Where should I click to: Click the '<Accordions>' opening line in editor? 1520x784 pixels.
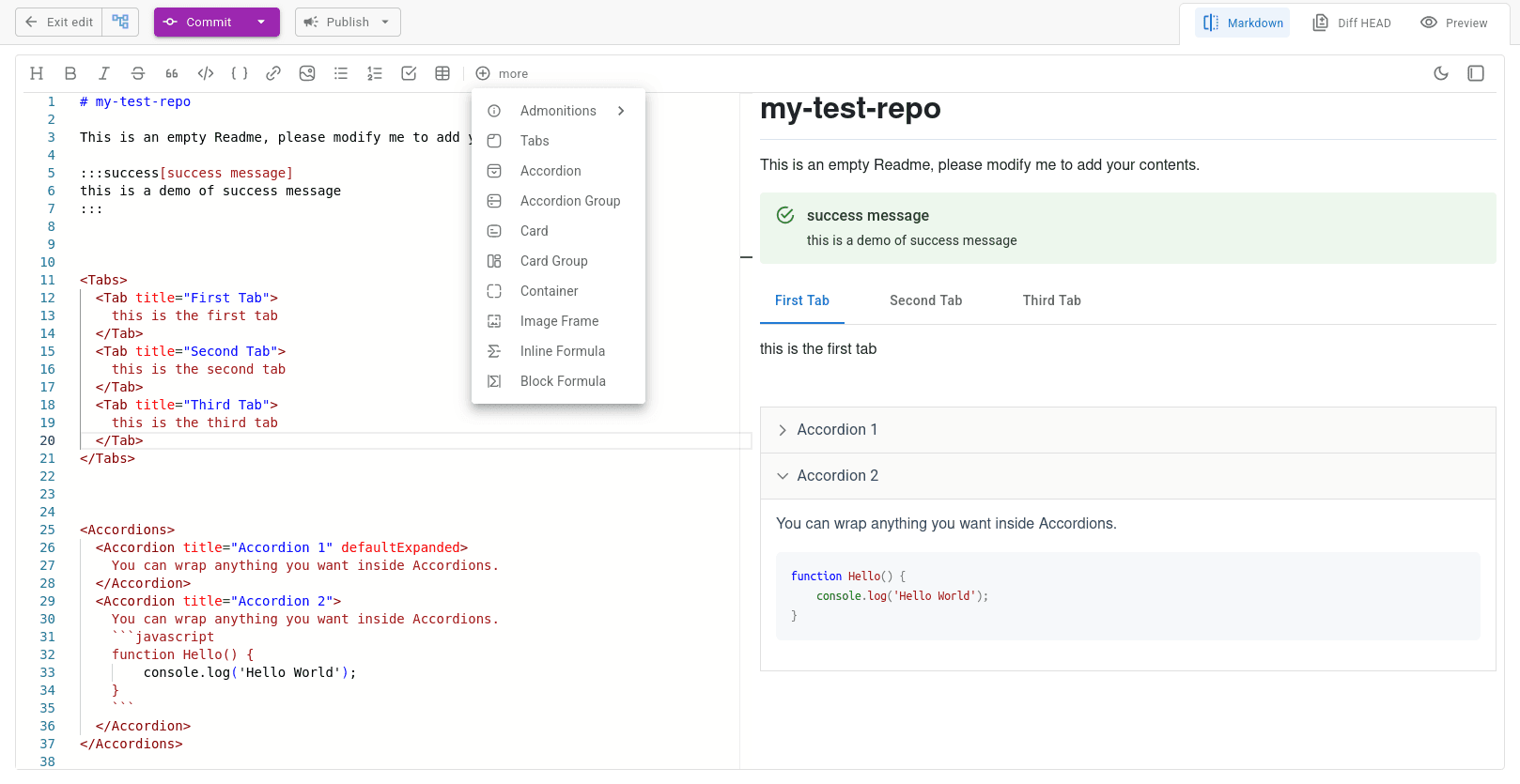[127, 530]
